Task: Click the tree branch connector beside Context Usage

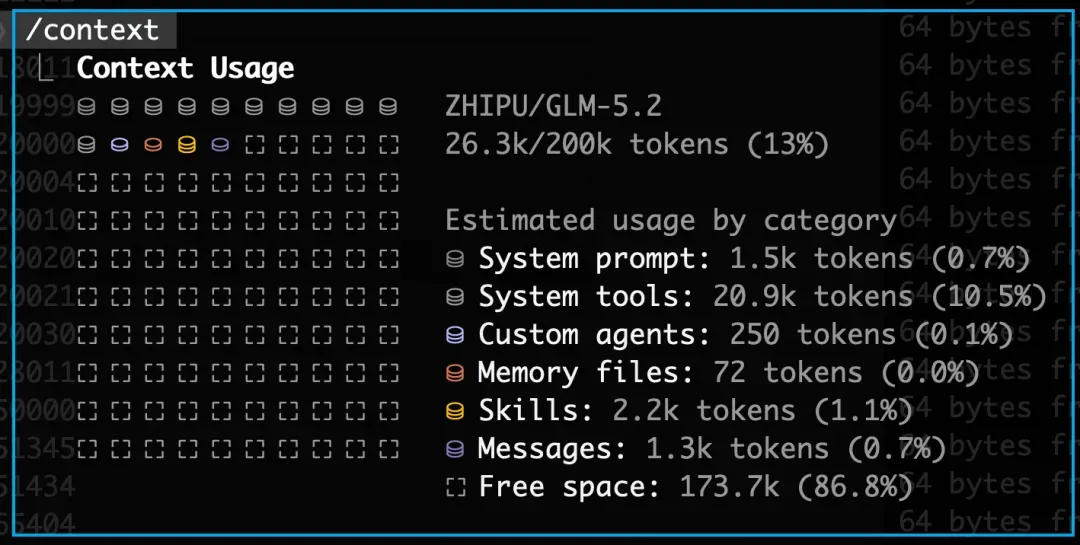Action: (x=45, y=68)
